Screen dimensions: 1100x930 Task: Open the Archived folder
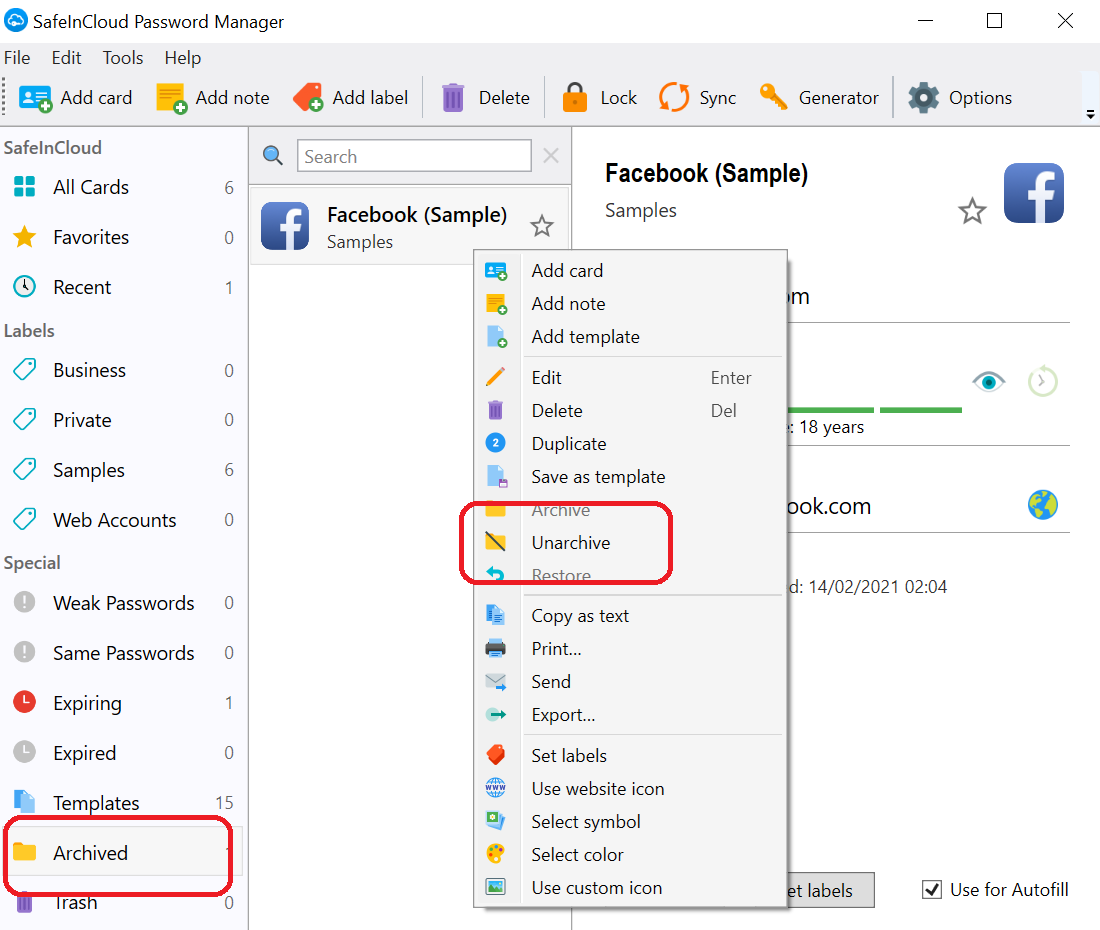(x=123, y=853)
